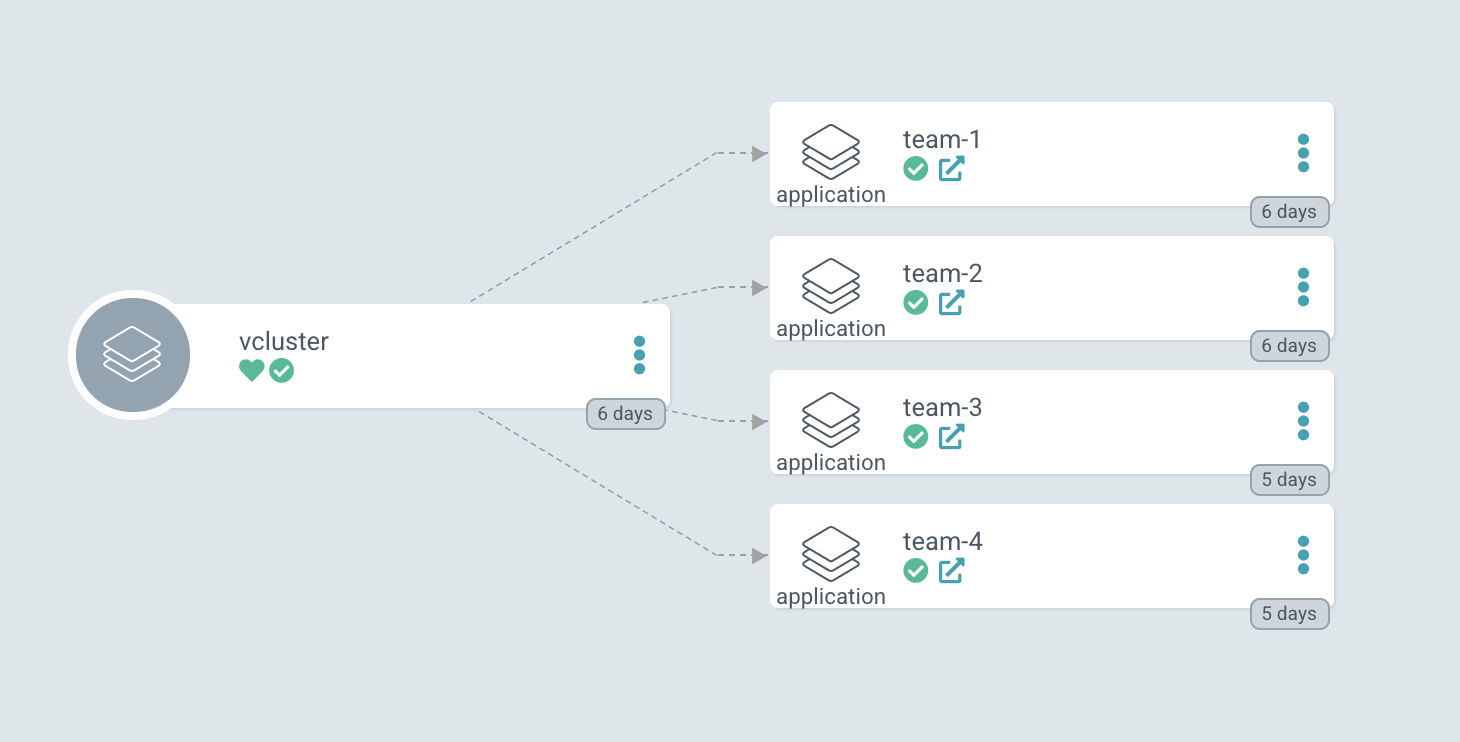Click team-4 application stack icon
This screenshot has width=1460, height=742.
[831, 555]
